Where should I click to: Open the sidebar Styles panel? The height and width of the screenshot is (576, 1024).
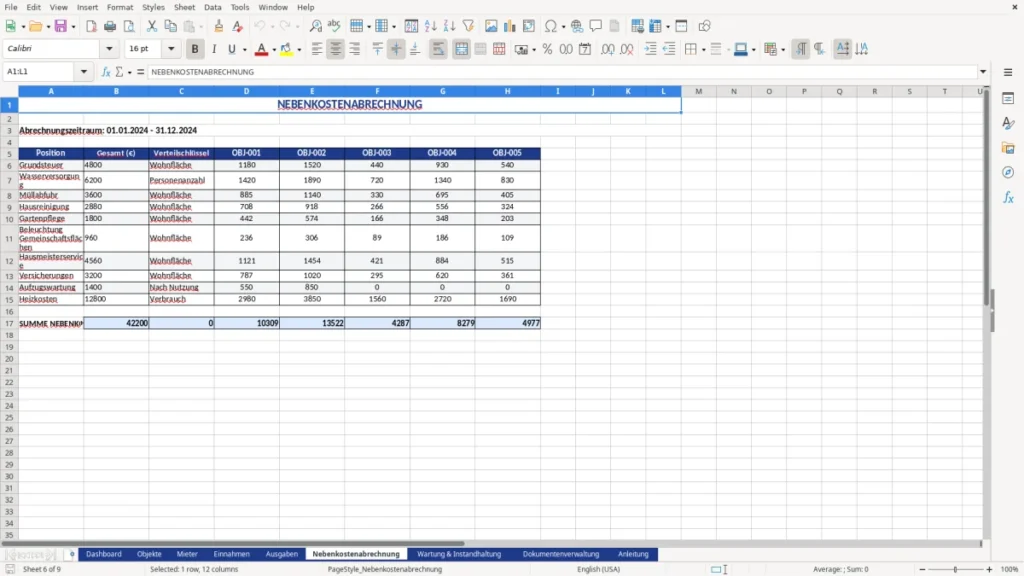1008,123
